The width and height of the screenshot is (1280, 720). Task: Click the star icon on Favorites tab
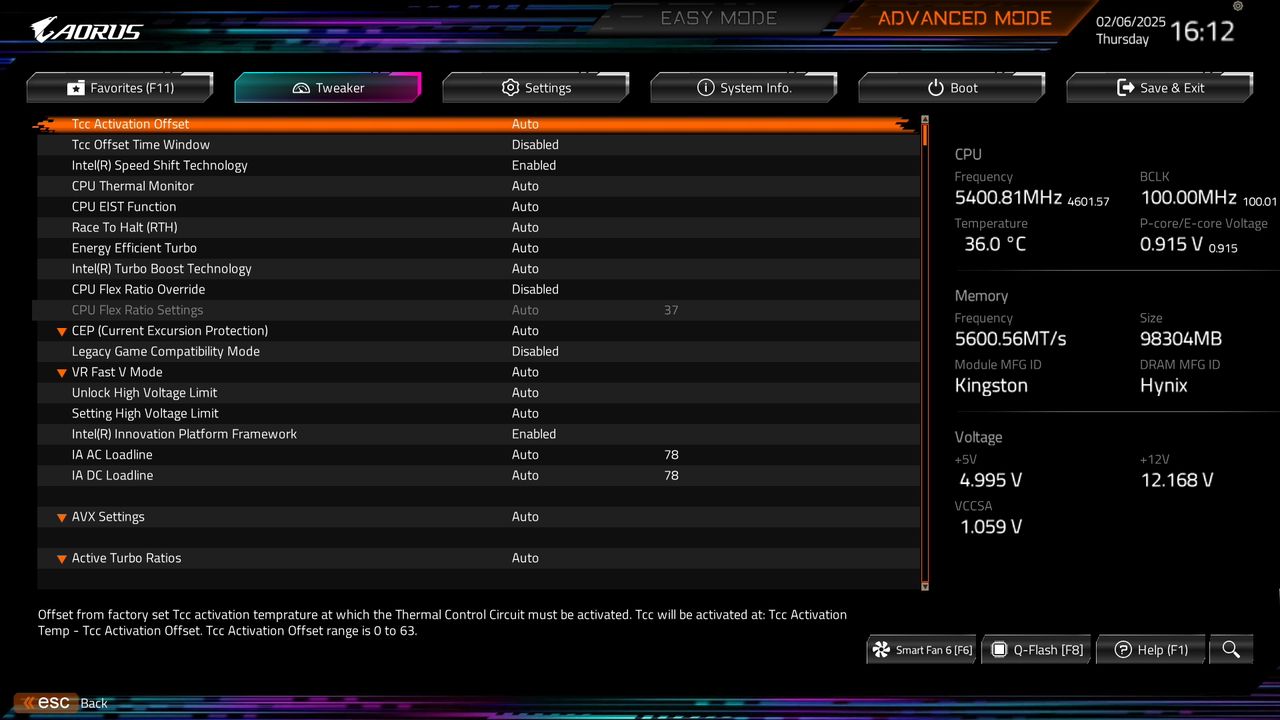click(x=76, y=88)
